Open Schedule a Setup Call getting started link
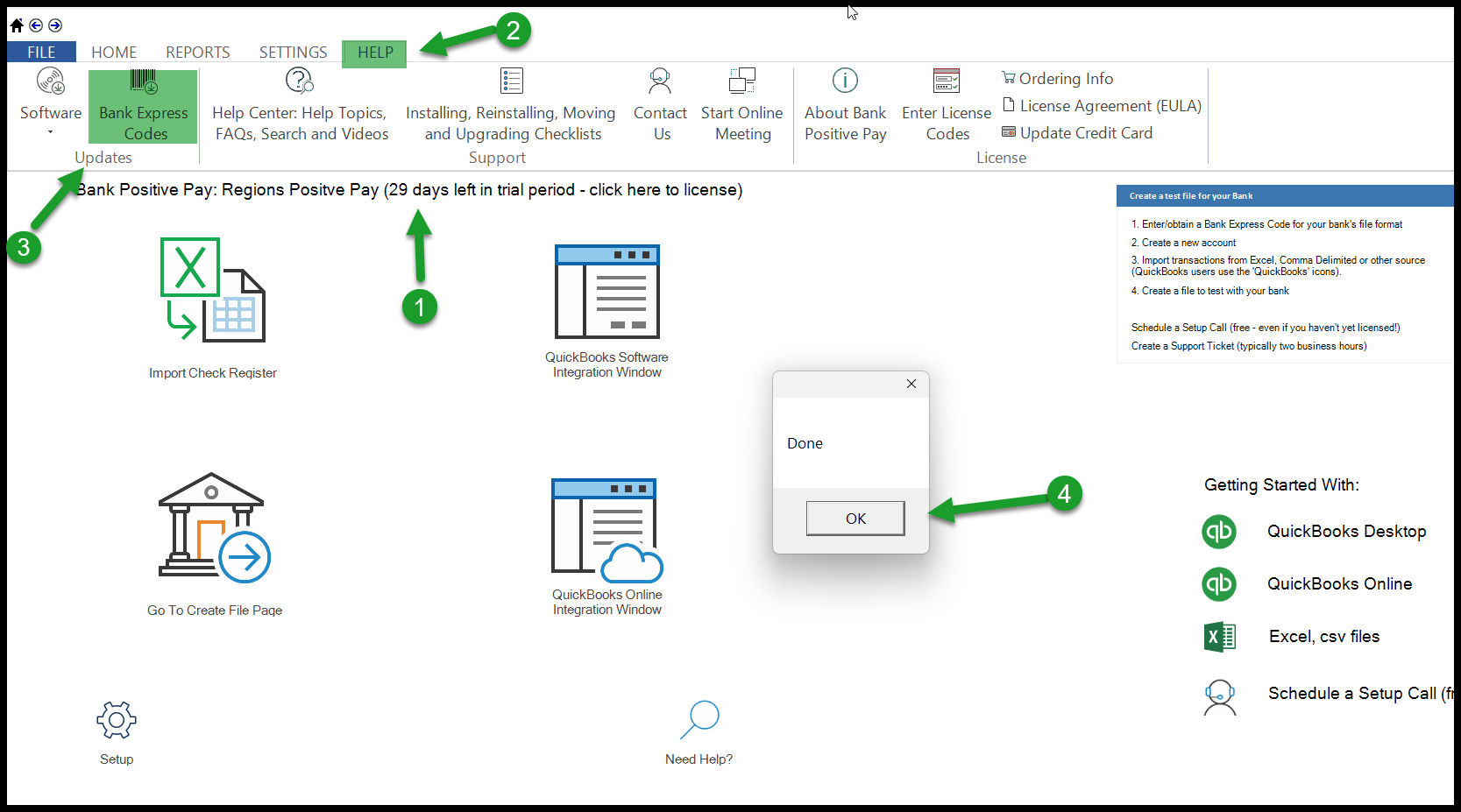Viewport: 1461px width, 812px height. 1360,694
